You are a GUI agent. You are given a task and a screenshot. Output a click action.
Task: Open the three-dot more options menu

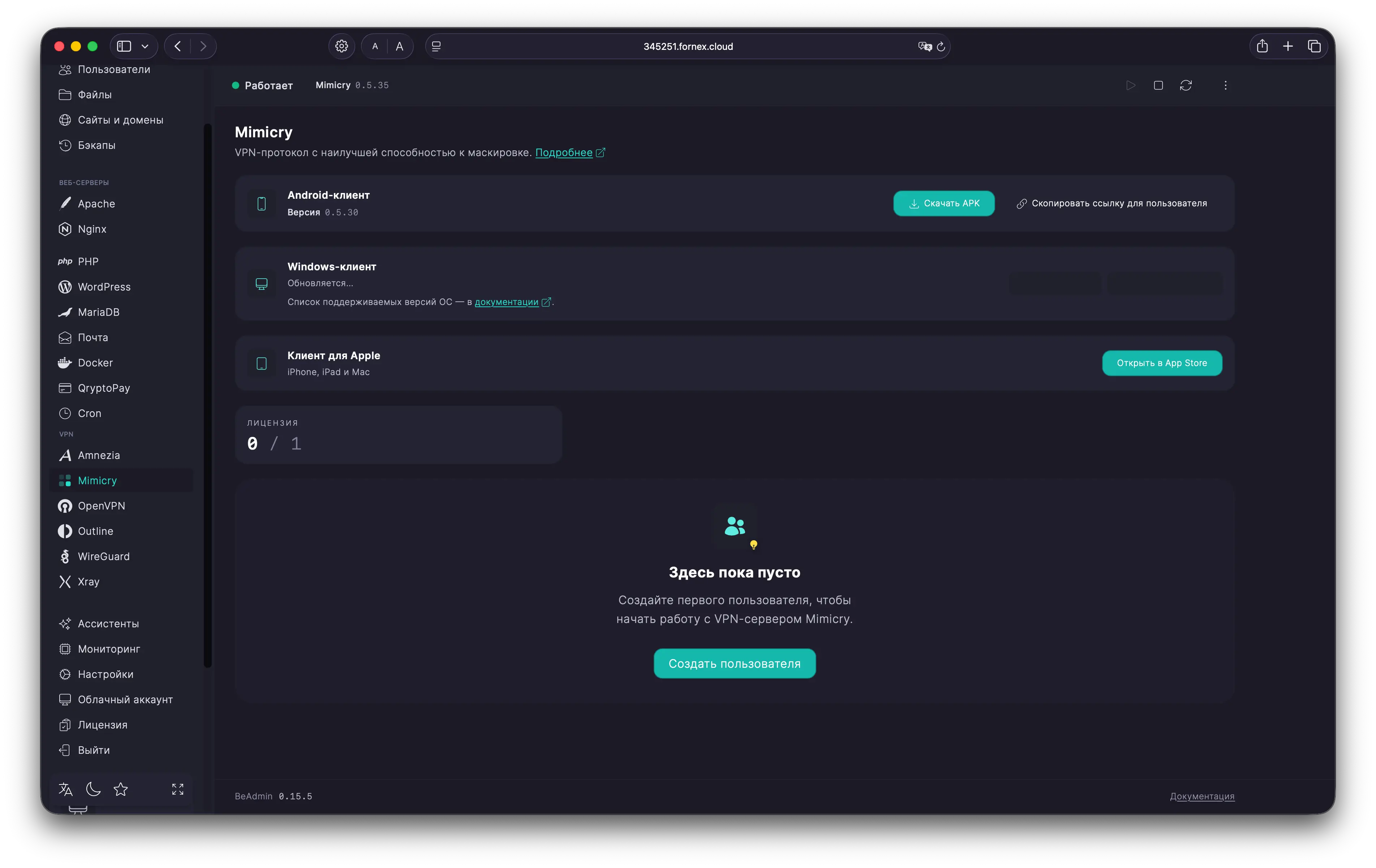(x=1225, y=85)
